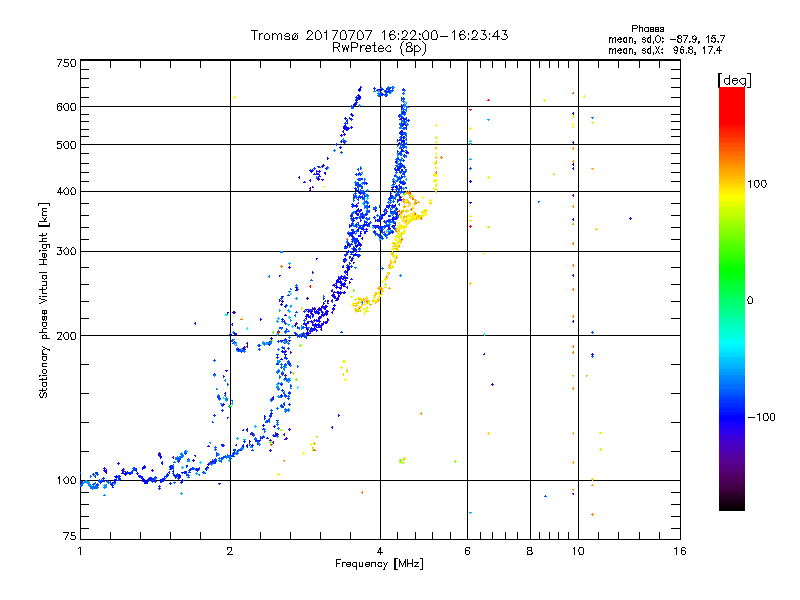Click the x-axis tick label '1'
This screenshot has width=800, height=600.
(80, 551)
